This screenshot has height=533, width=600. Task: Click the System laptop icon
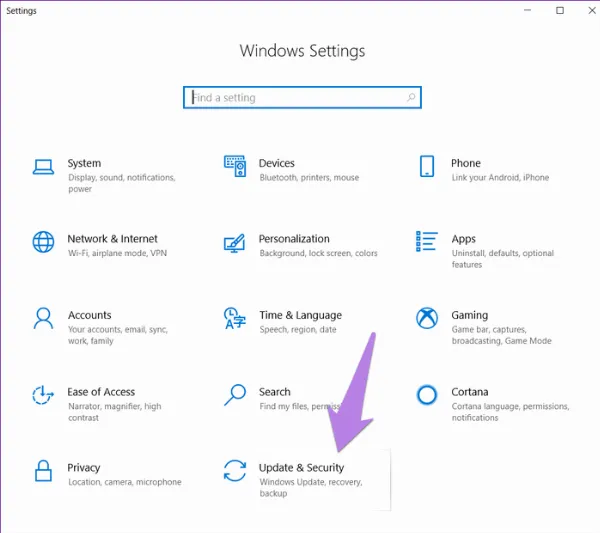(x=43, y=166)
